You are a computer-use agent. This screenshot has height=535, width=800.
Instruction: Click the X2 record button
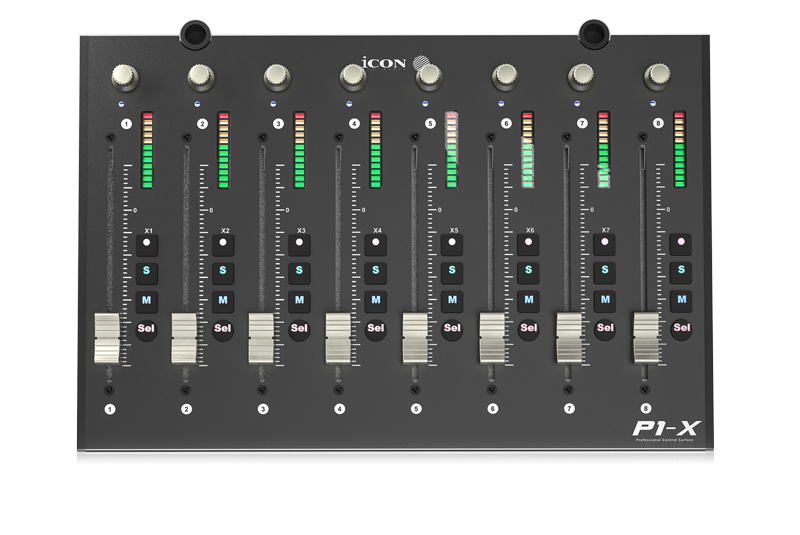224,243
